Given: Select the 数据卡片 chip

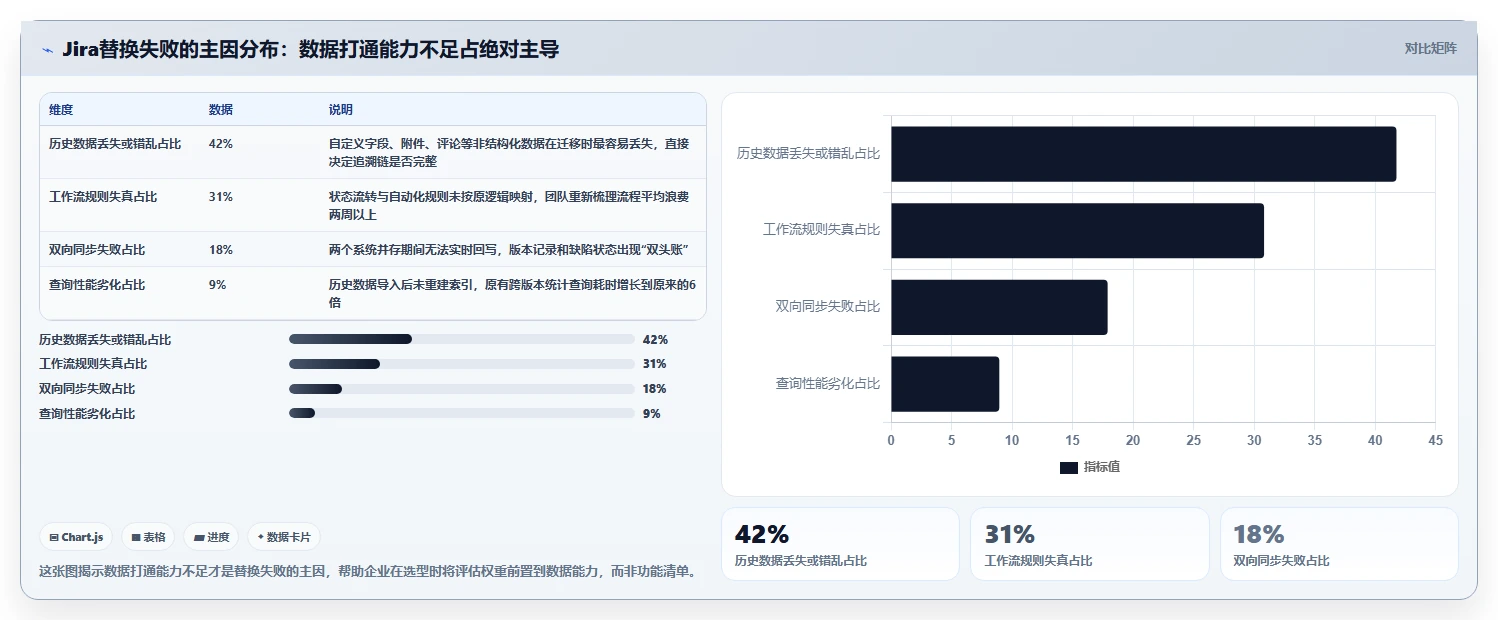Looking at the screenshot, I should [284, 537].
